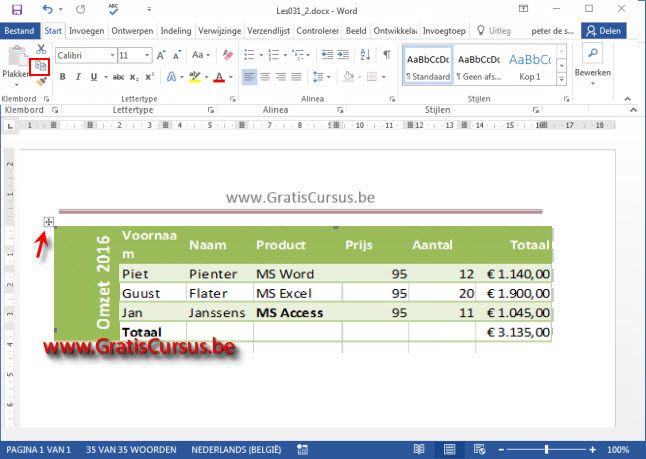Toggle strikethrough formatting
This screenshot has width=646, height=459.
coord(118,77)
